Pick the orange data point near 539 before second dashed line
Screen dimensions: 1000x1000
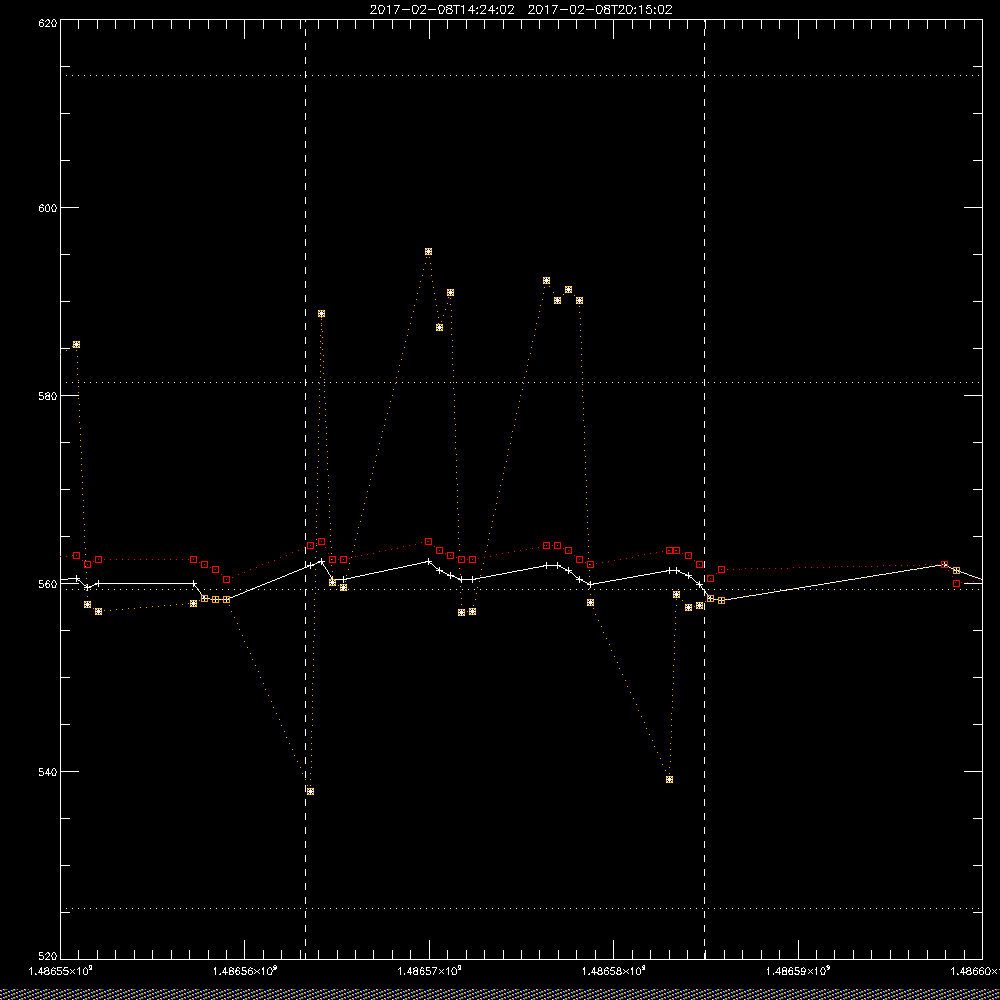point(669,779)
